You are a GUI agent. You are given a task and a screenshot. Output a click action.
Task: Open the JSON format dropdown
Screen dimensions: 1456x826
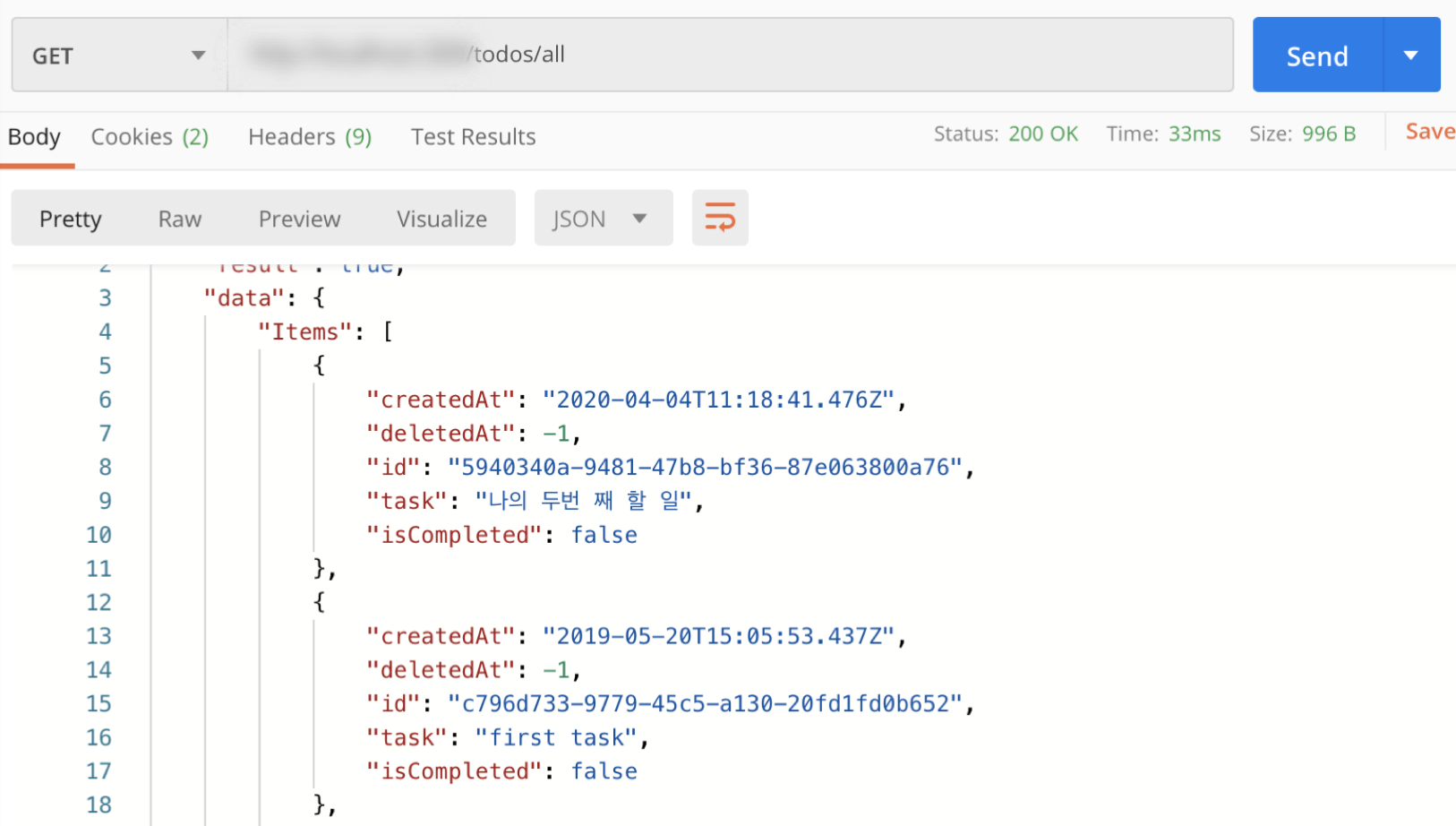click(x=604, y=218)
